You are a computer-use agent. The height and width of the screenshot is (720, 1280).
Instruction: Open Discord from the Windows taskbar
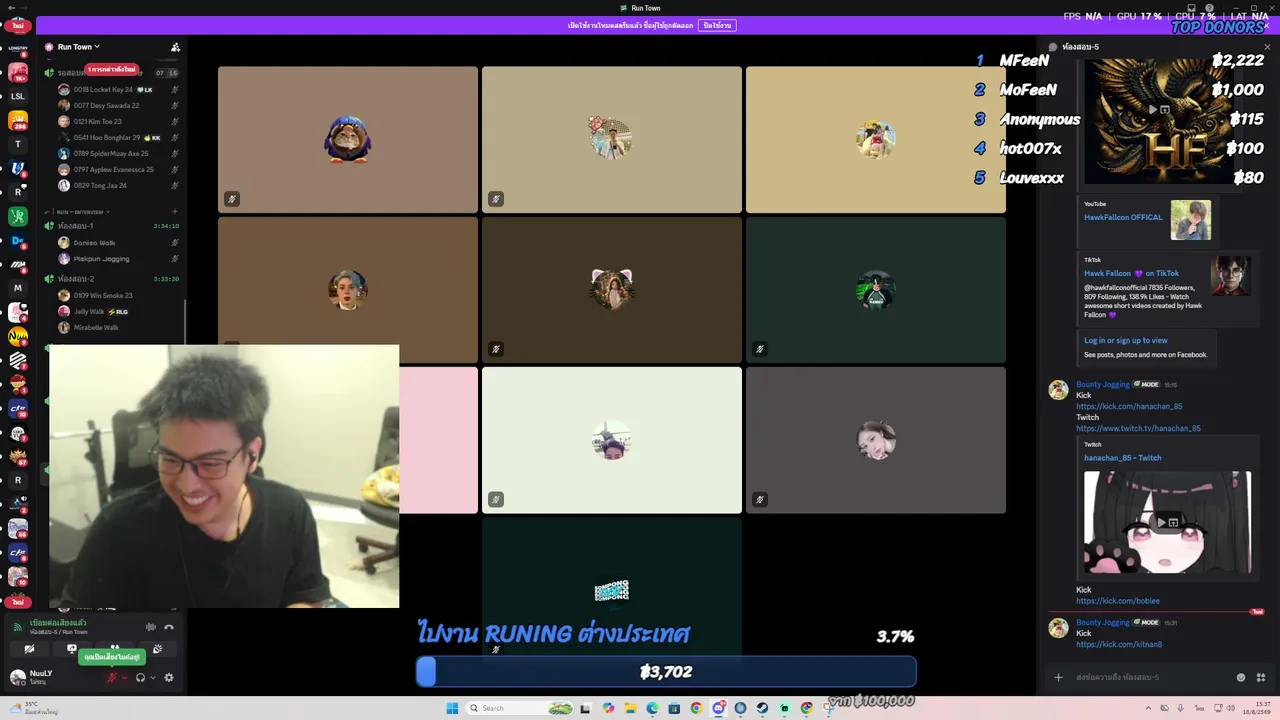click(x=718, y=708)
